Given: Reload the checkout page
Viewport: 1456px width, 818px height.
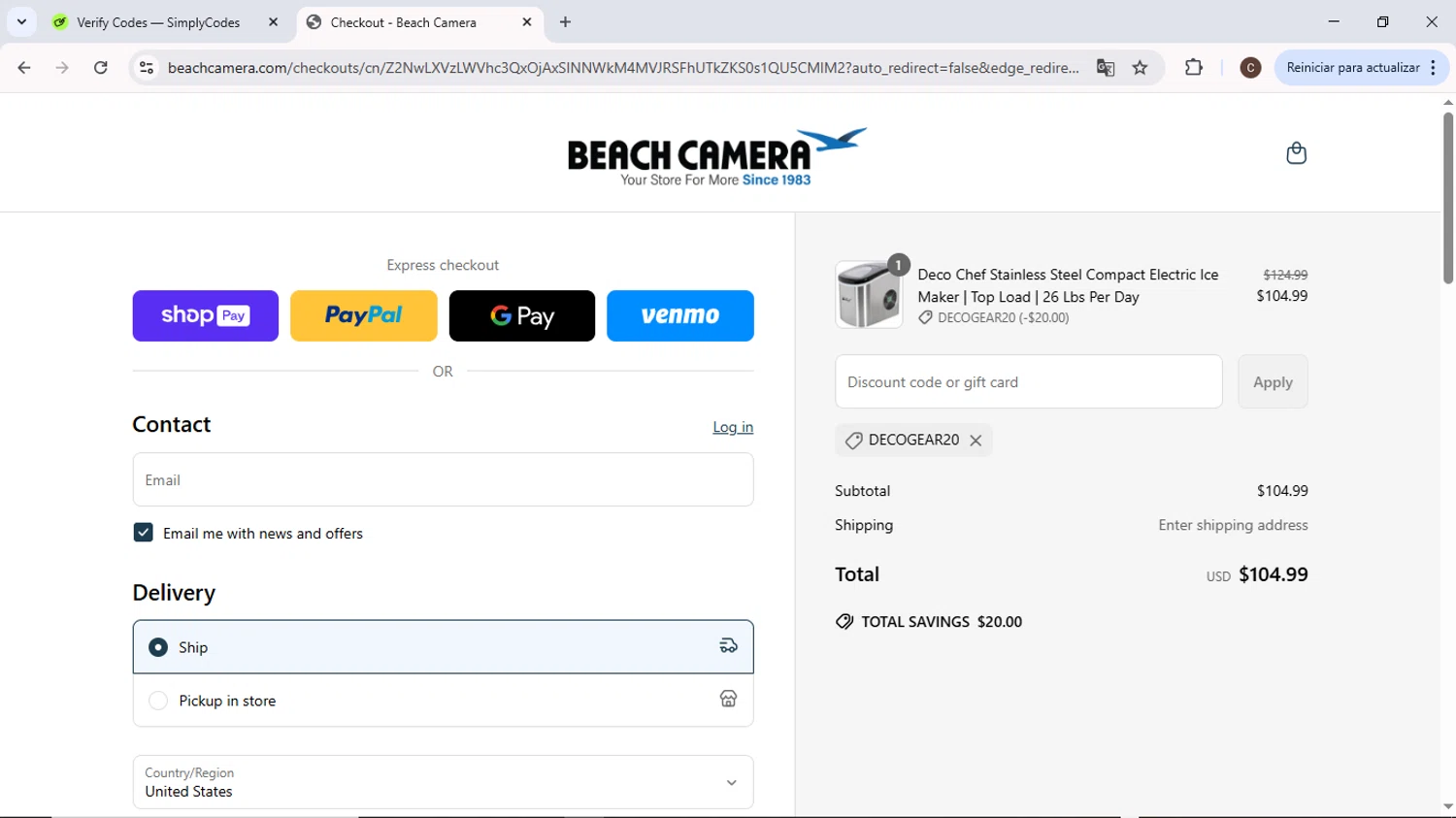Looking at the screenshot, I should [101, 68].
